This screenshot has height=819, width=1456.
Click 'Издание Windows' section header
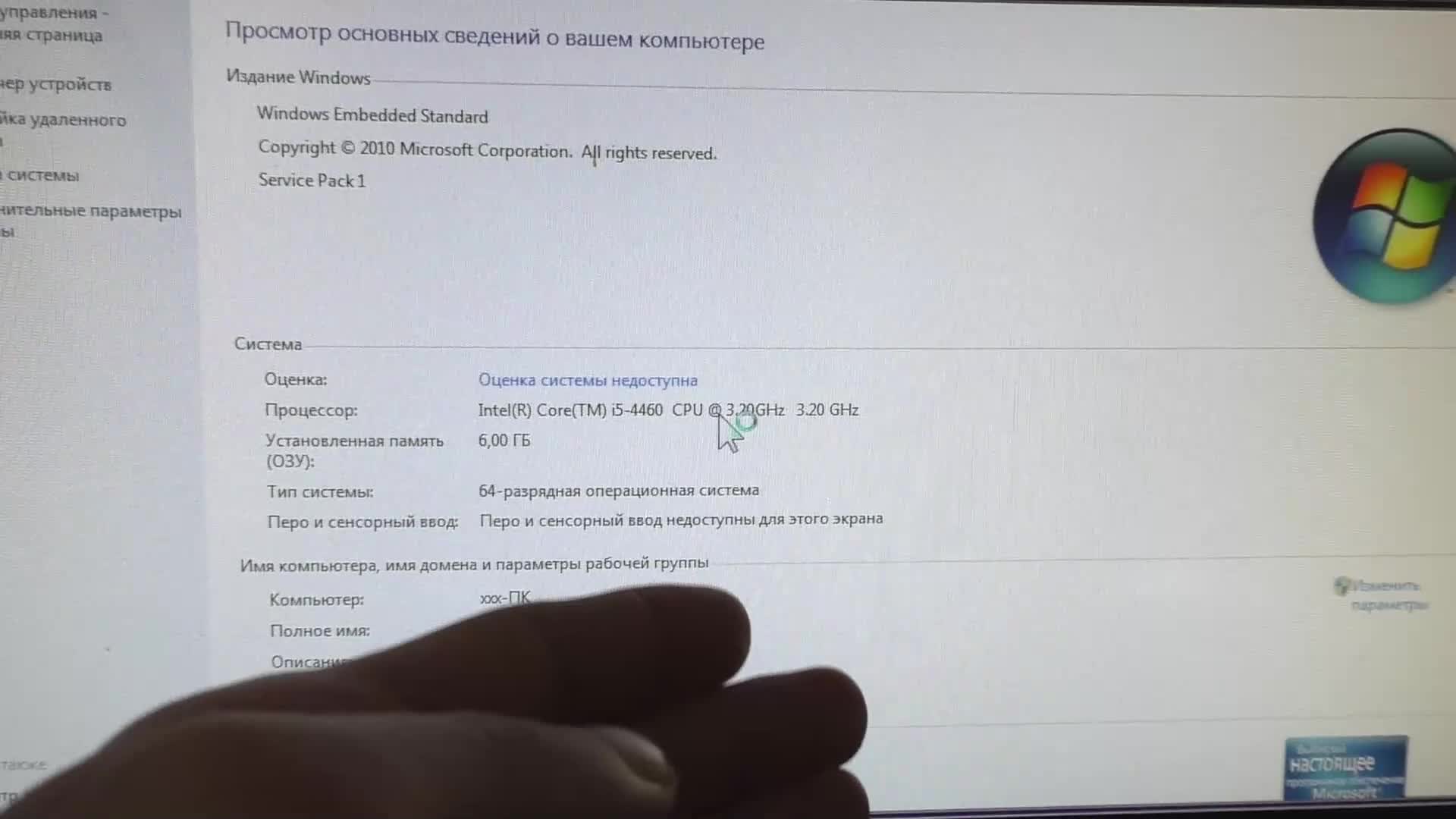tap(297, 77)
